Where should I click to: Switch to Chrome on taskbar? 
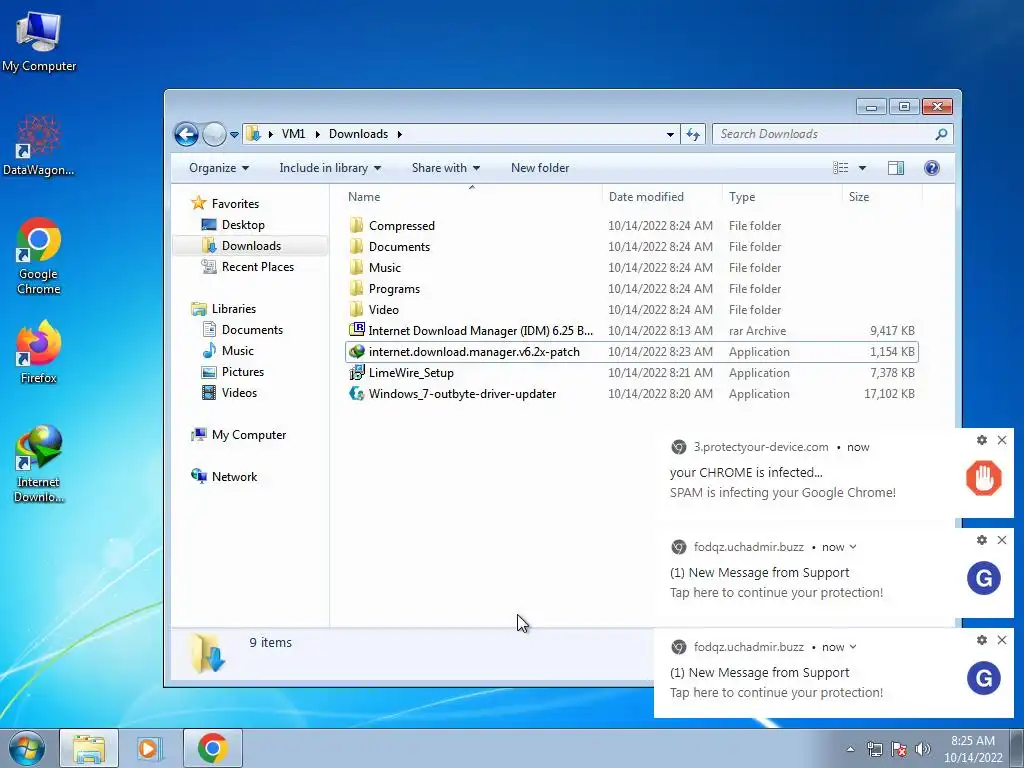coord(213,748)
